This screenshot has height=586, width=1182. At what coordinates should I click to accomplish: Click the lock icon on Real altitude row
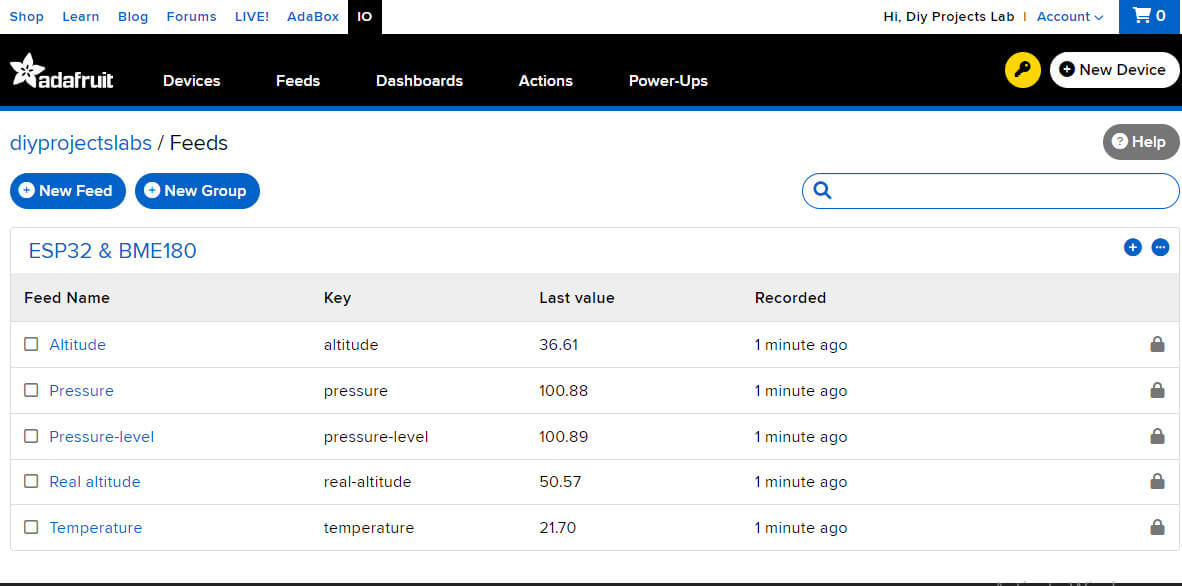pyautogui.click(x=1156, y=481)
